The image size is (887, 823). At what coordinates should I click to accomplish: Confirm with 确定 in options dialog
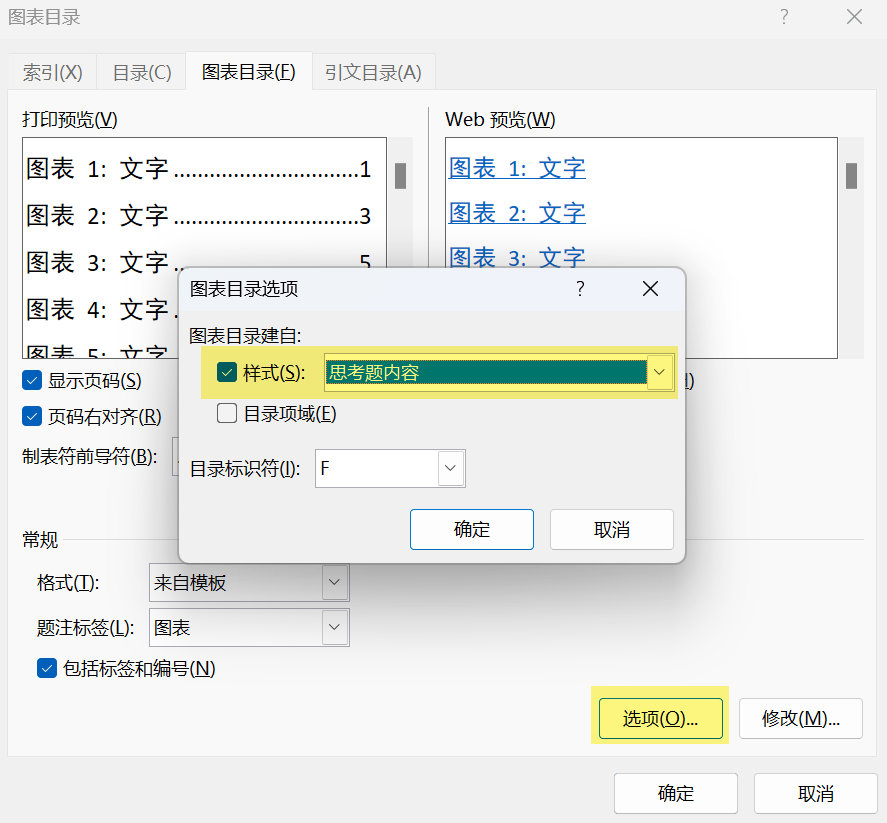472,529
